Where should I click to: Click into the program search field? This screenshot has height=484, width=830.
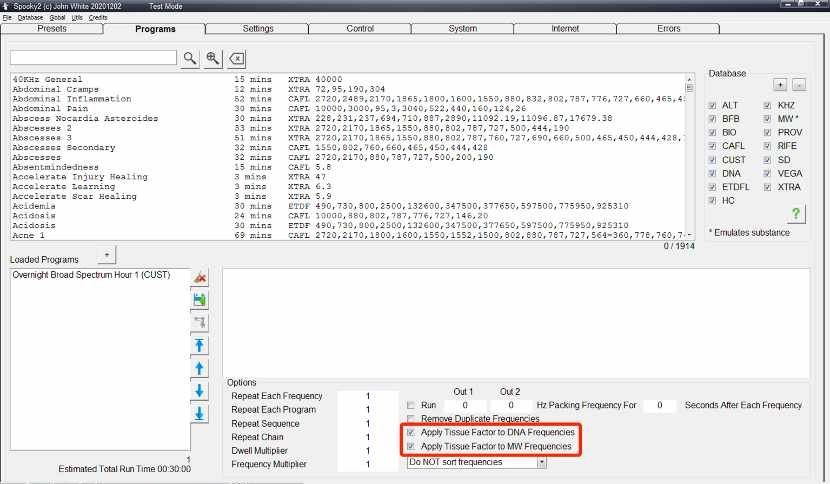(x=93, y=58)
